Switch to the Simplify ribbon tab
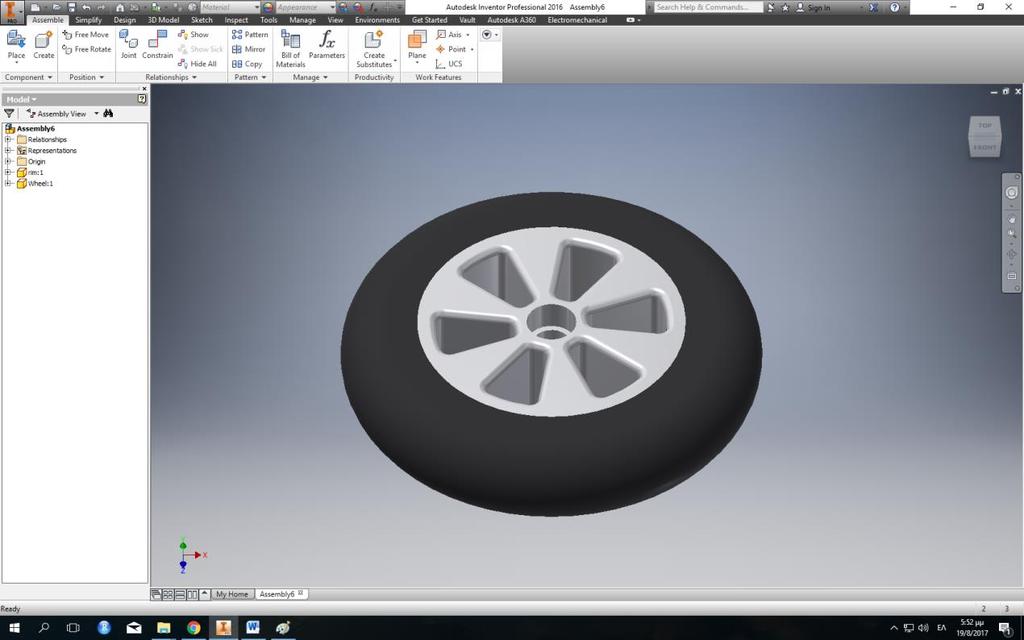 88,20
